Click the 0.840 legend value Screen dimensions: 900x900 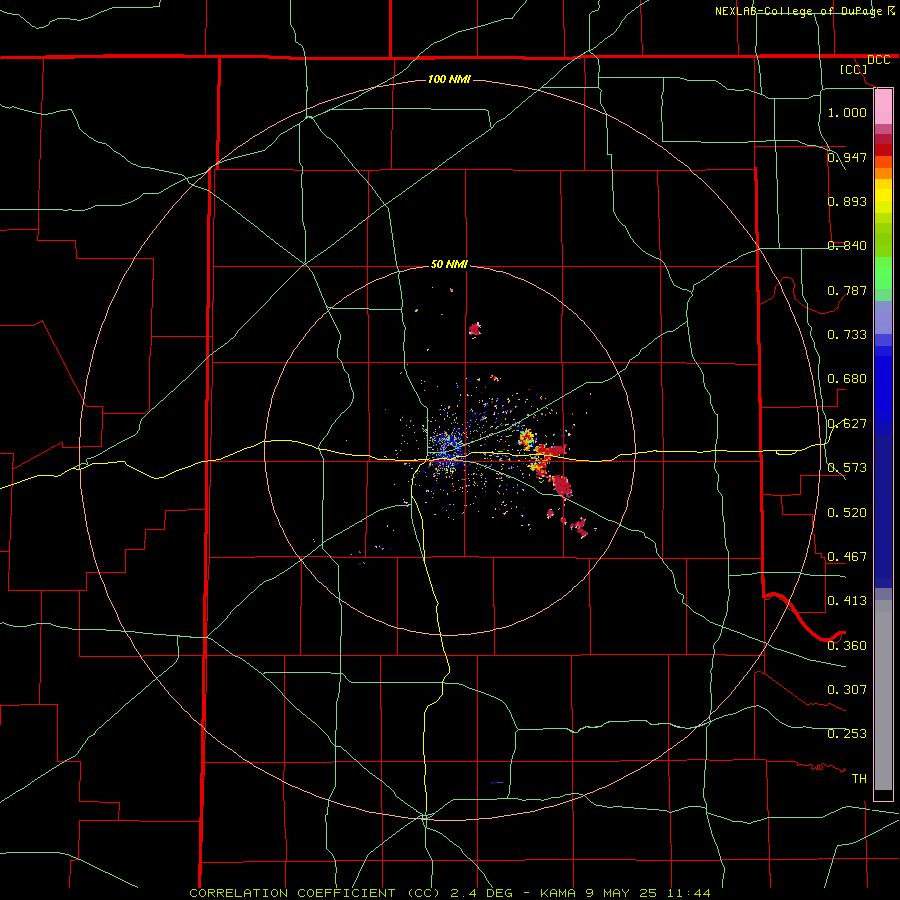pos(847,246)
